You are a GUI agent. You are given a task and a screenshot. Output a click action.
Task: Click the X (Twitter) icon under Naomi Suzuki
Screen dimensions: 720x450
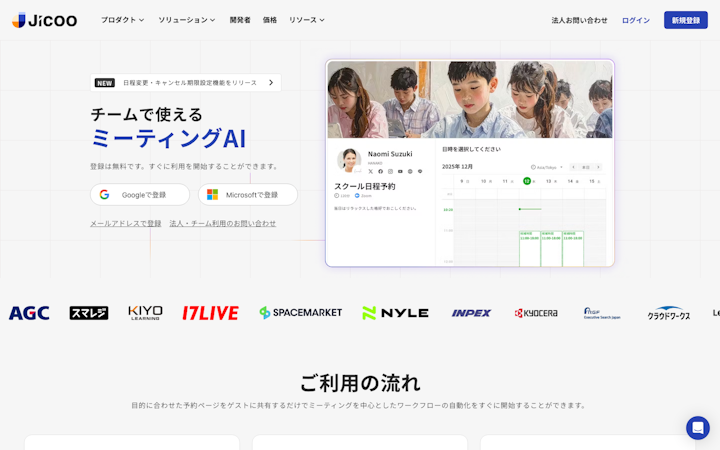pyautogui.click(x=371, y=171)
